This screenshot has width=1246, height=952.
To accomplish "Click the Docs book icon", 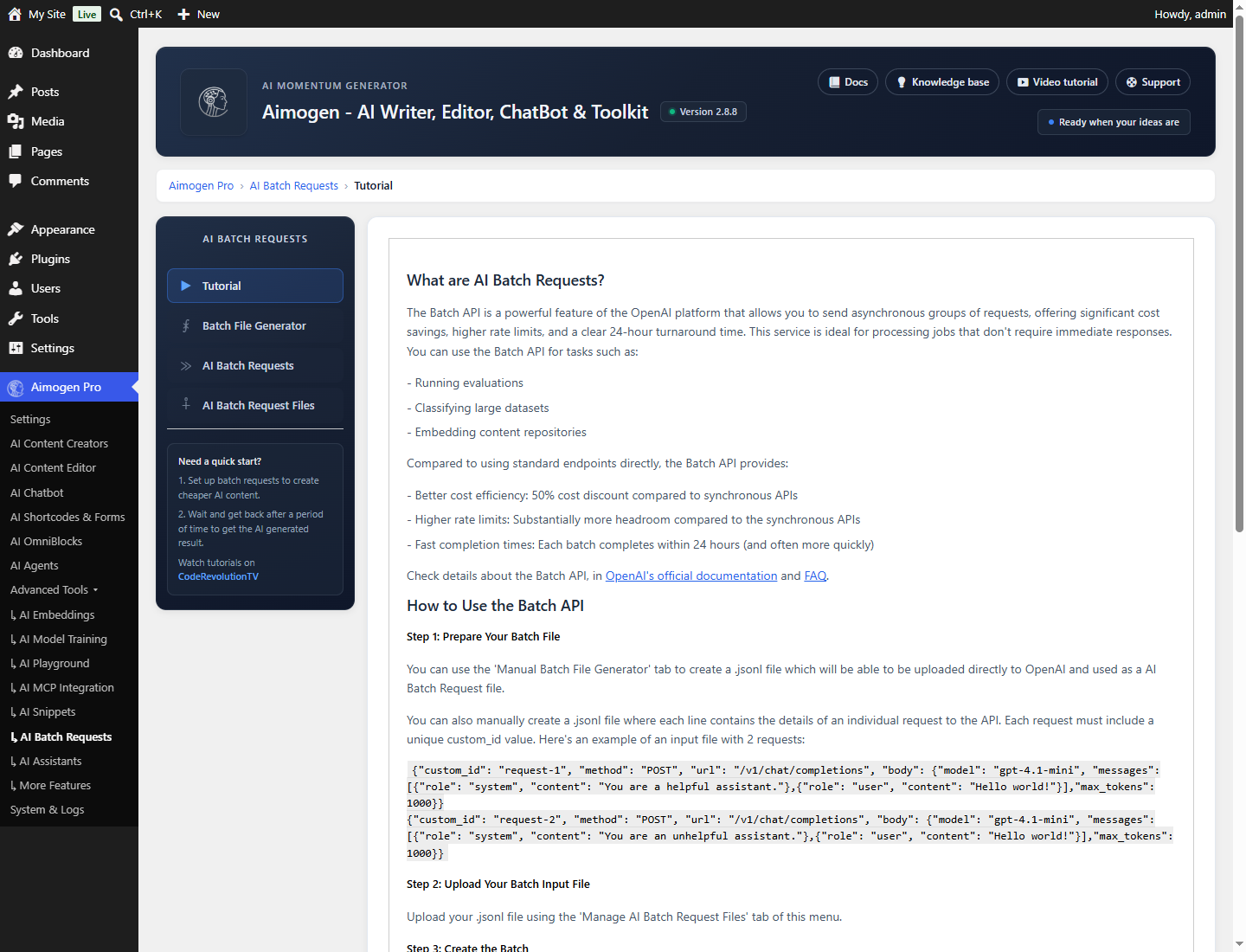I will point(834,82).
